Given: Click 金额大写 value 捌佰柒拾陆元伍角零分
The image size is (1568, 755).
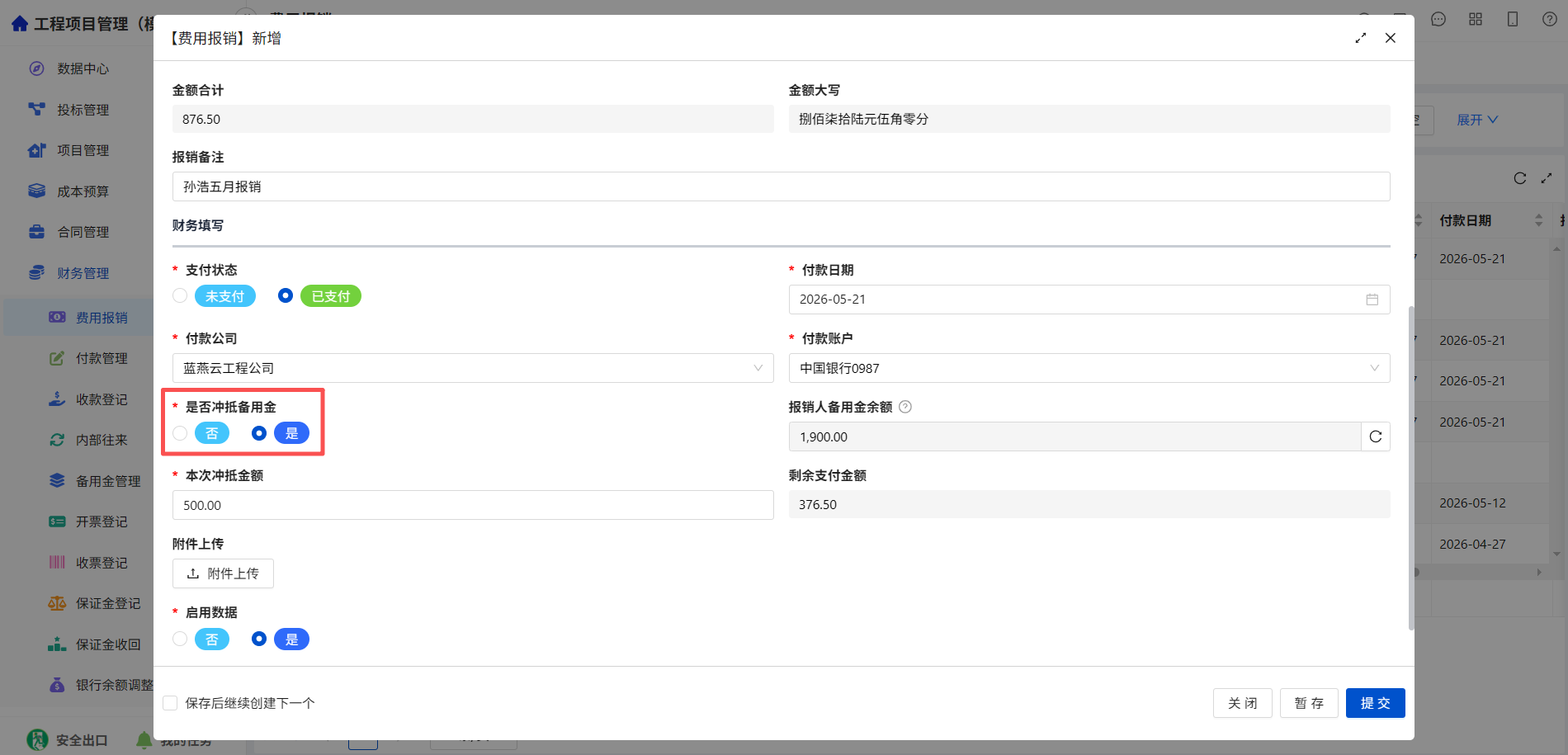Looking at the screenshot, I should (x=1089, y=119).
